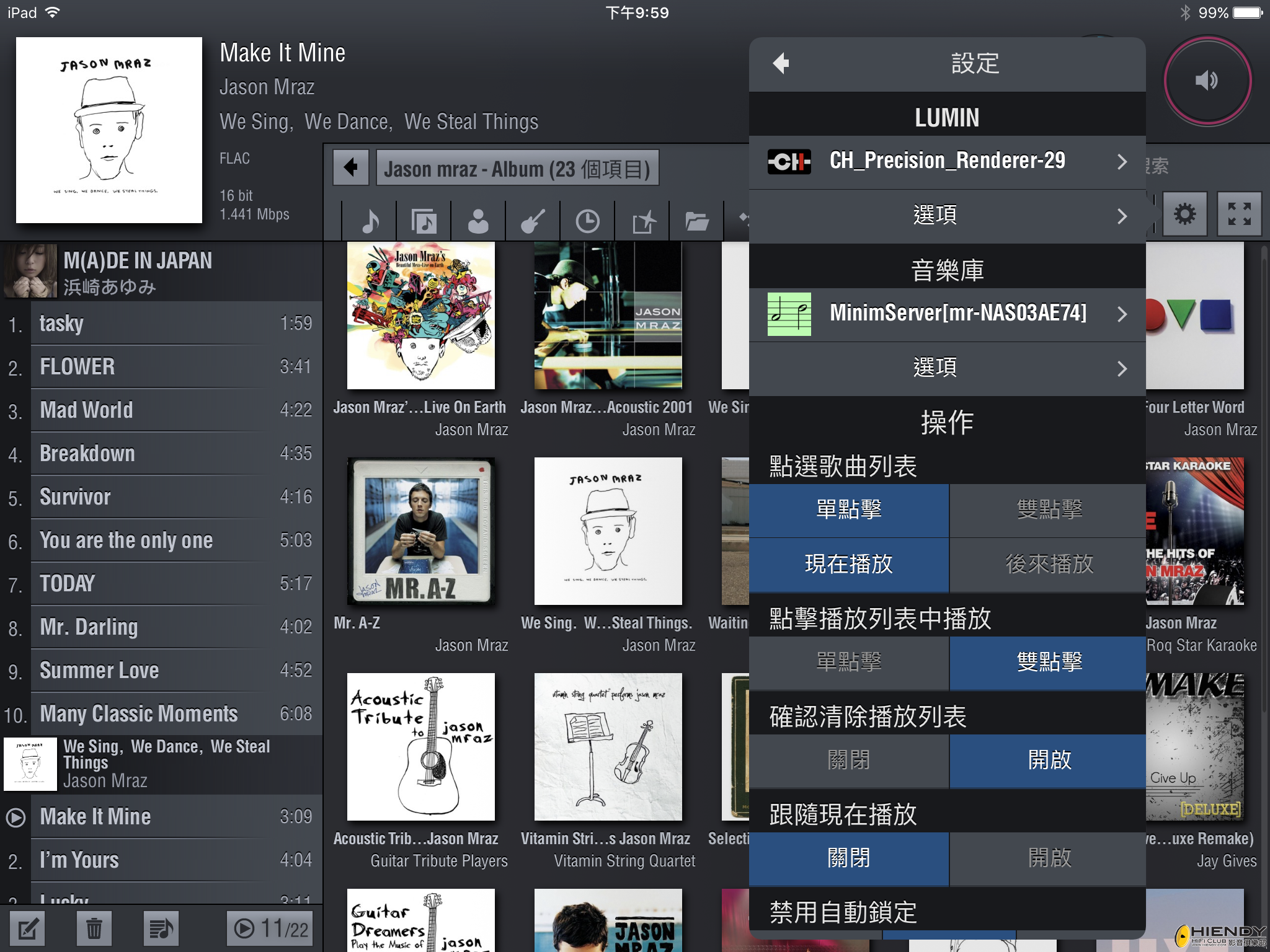Set 點擊播放列表中播放 to 單點擊
Viewport: 1270px width, 952px height.
point(848,663)
